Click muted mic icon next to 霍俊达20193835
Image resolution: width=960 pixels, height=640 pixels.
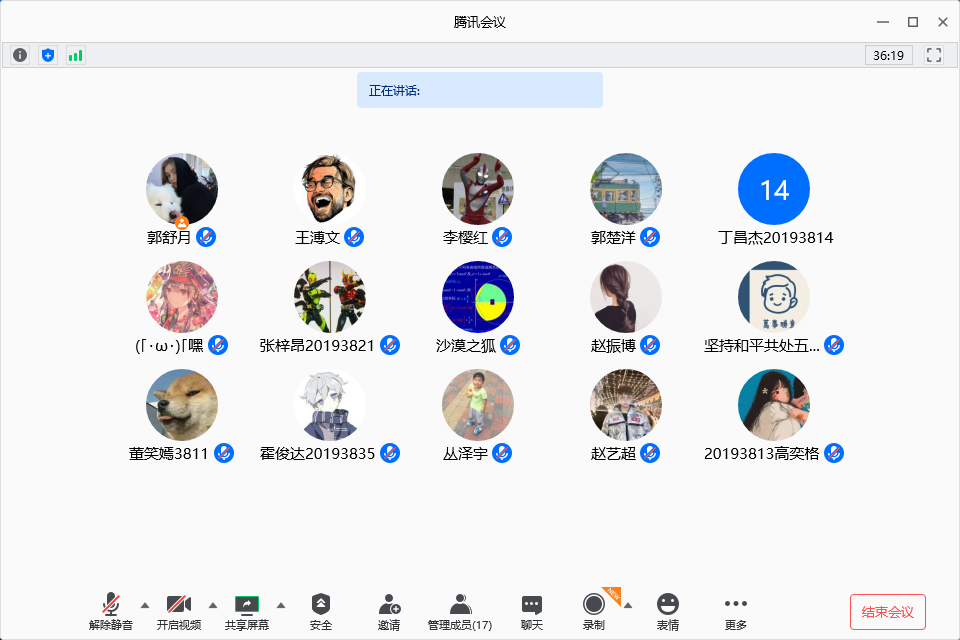[x=390, y=453]
